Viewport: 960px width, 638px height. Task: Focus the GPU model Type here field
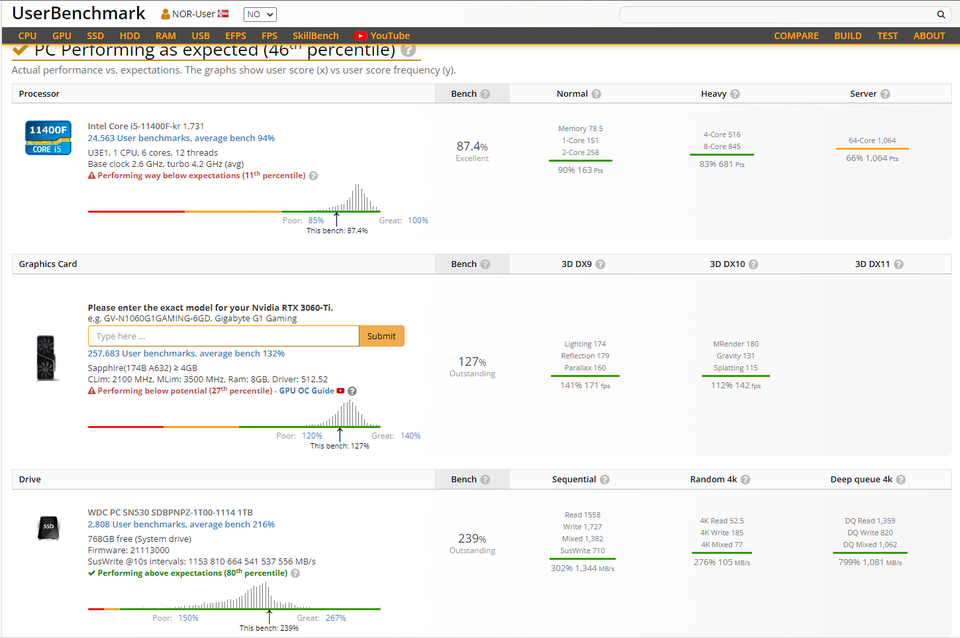(223, 336)
